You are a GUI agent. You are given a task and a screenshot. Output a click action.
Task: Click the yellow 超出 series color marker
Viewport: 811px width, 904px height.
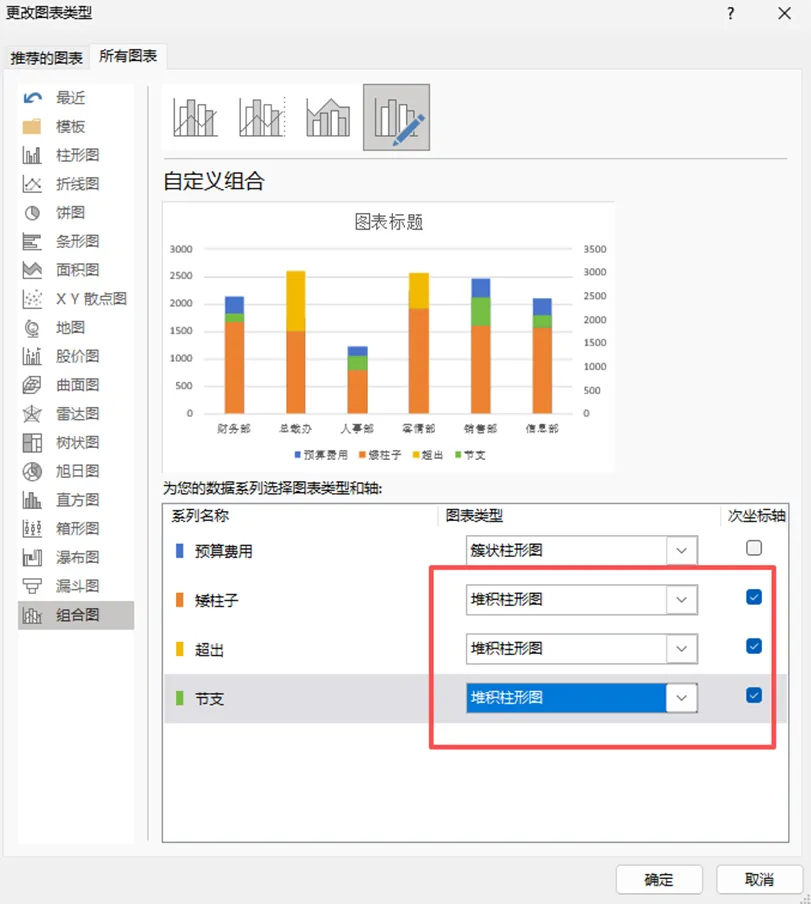180,649
